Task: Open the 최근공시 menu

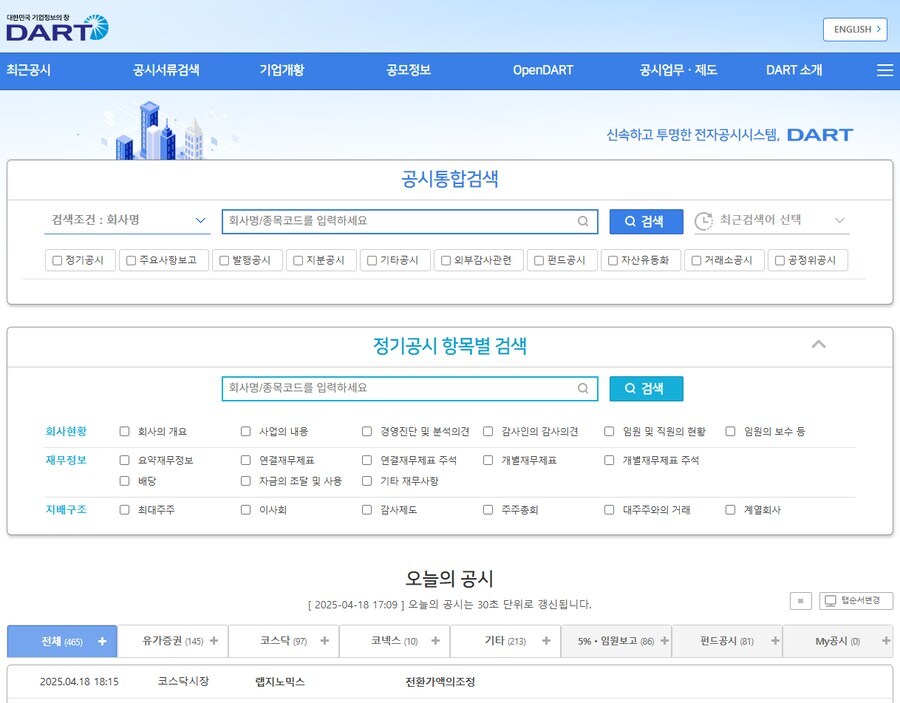Action: (x=29, y=70)
